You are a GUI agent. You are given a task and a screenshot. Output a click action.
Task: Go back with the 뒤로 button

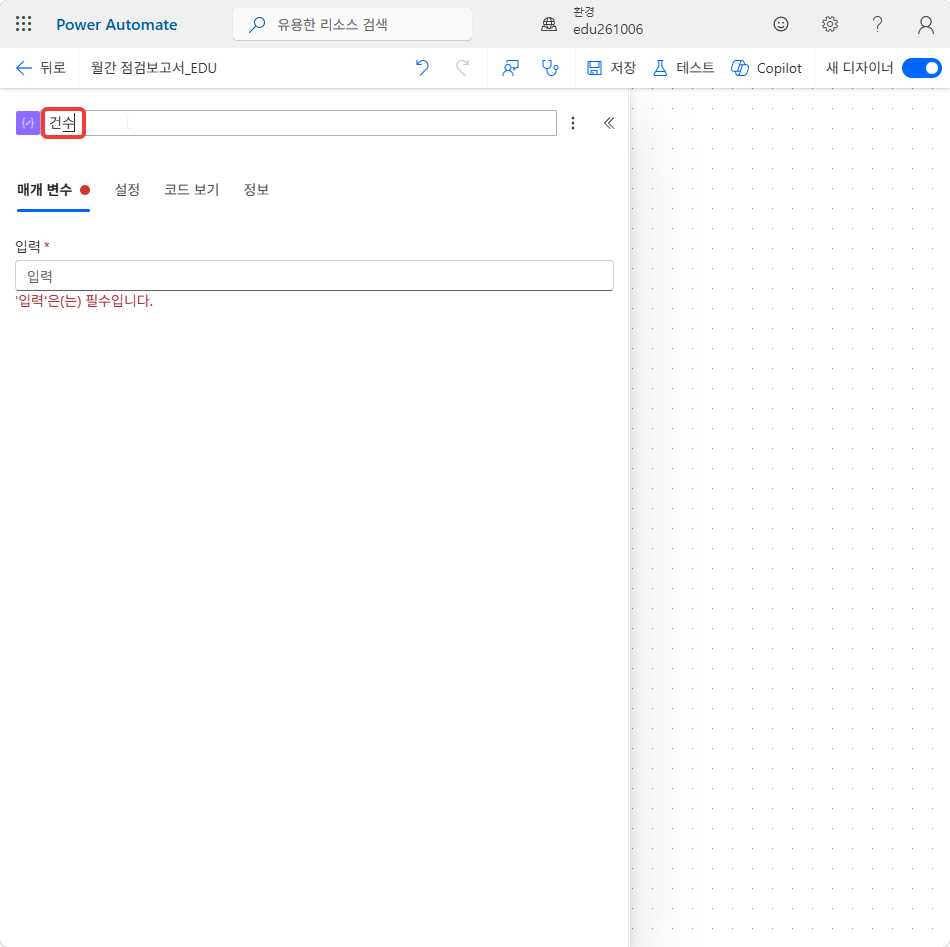click(x=41, y=68)
